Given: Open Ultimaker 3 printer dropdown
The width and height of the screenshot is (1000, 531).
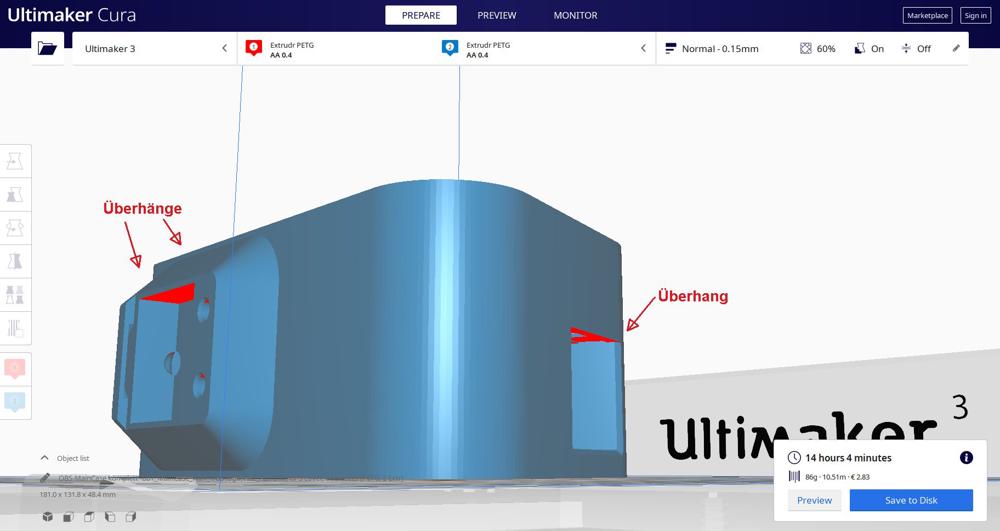Looking at the screenshot, I should [154, 48].
